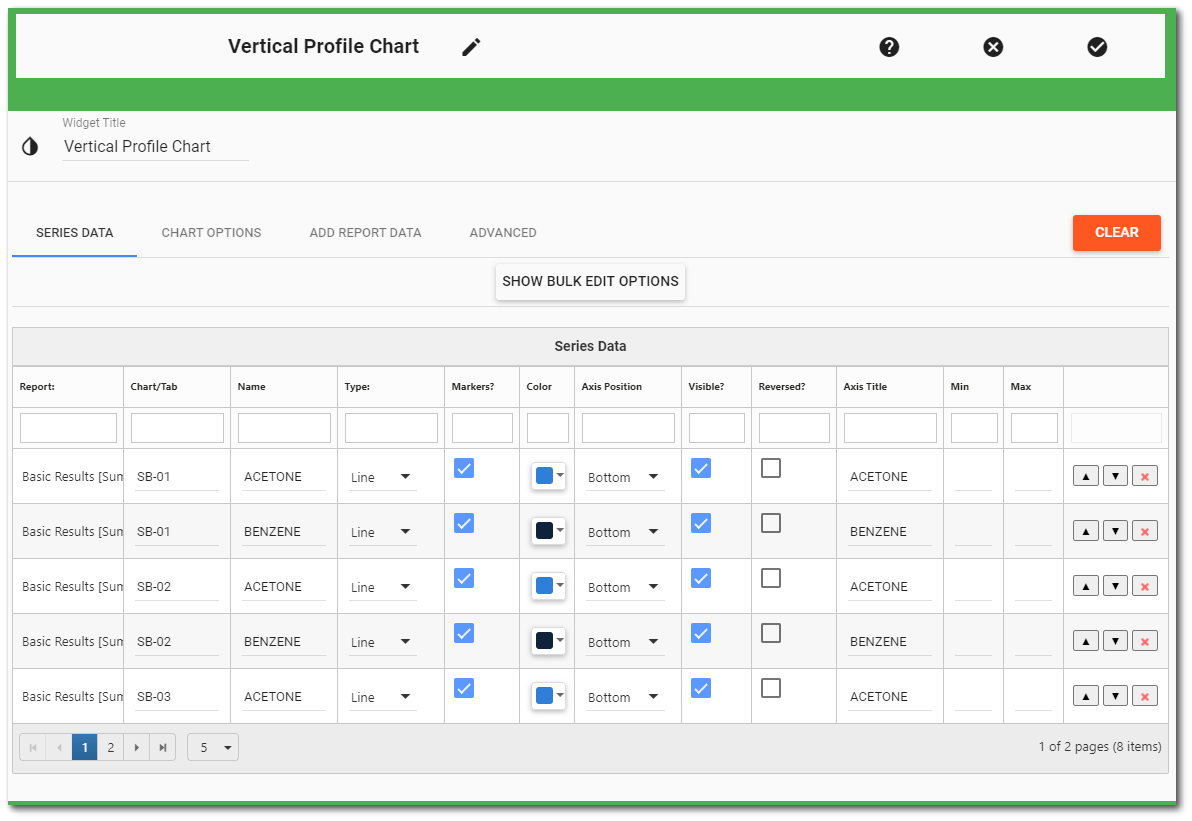Image resolution: width=1192 pixels, height=821 pixels.
Task: Cancel changes using the circled X icon
Action: pos(993,46)
